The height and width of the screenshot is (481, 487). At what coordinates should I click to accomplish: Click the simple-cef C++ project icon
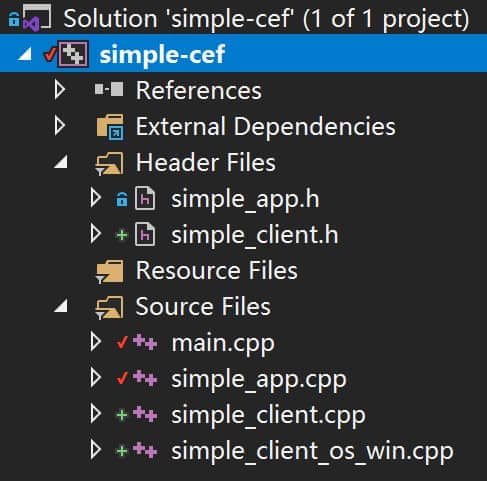(x=73, y=54)
